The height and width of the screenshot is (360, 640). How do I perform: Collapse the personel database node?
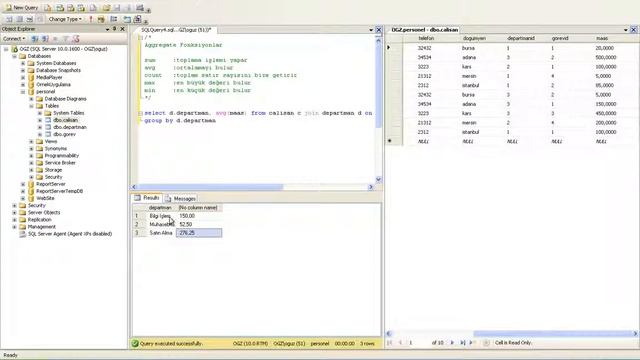[23, 92]
